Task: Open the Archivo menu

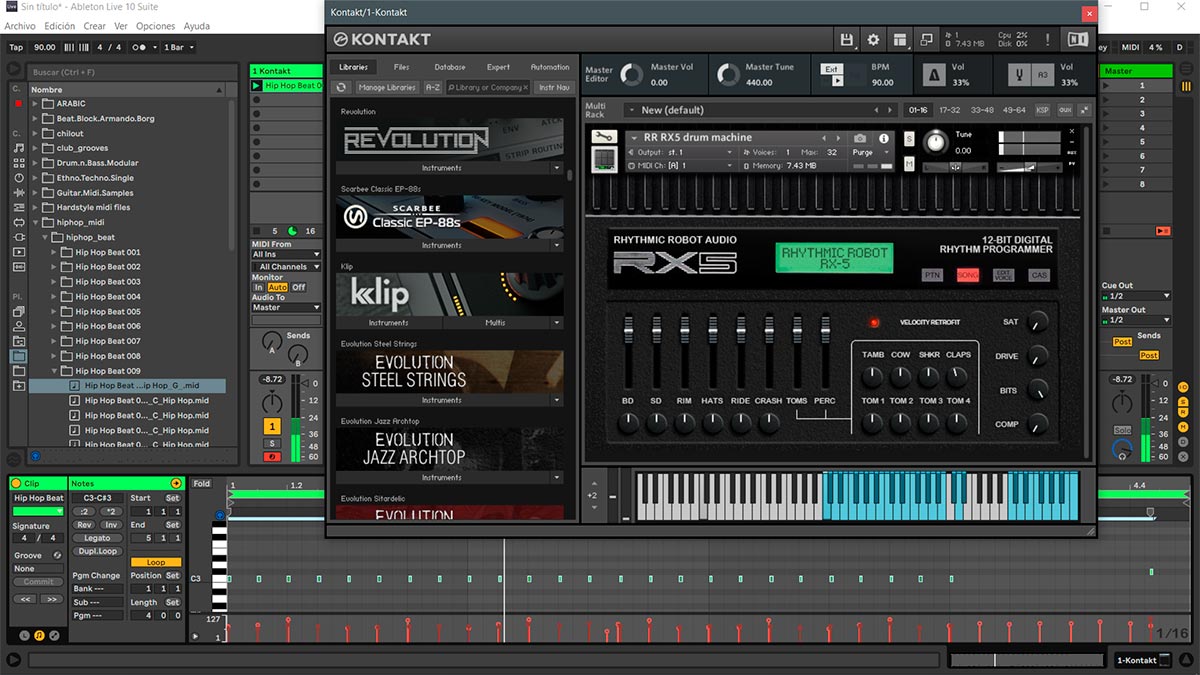Action: click(x=20, y=26)
